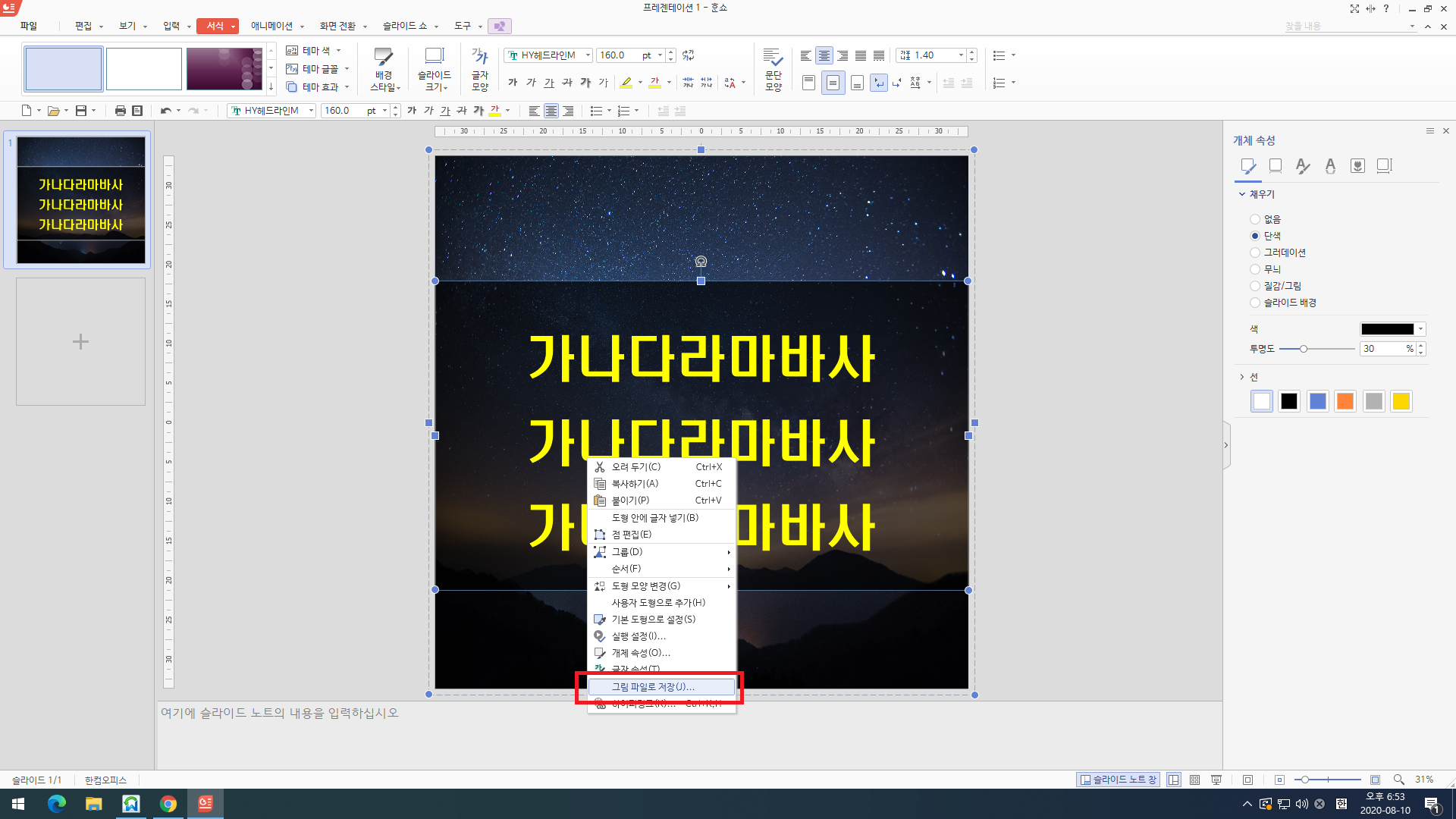This screenshot has height=819, width=1456.
Task: Click the 글자 모양 (character shape) icon
Action: 480,58
